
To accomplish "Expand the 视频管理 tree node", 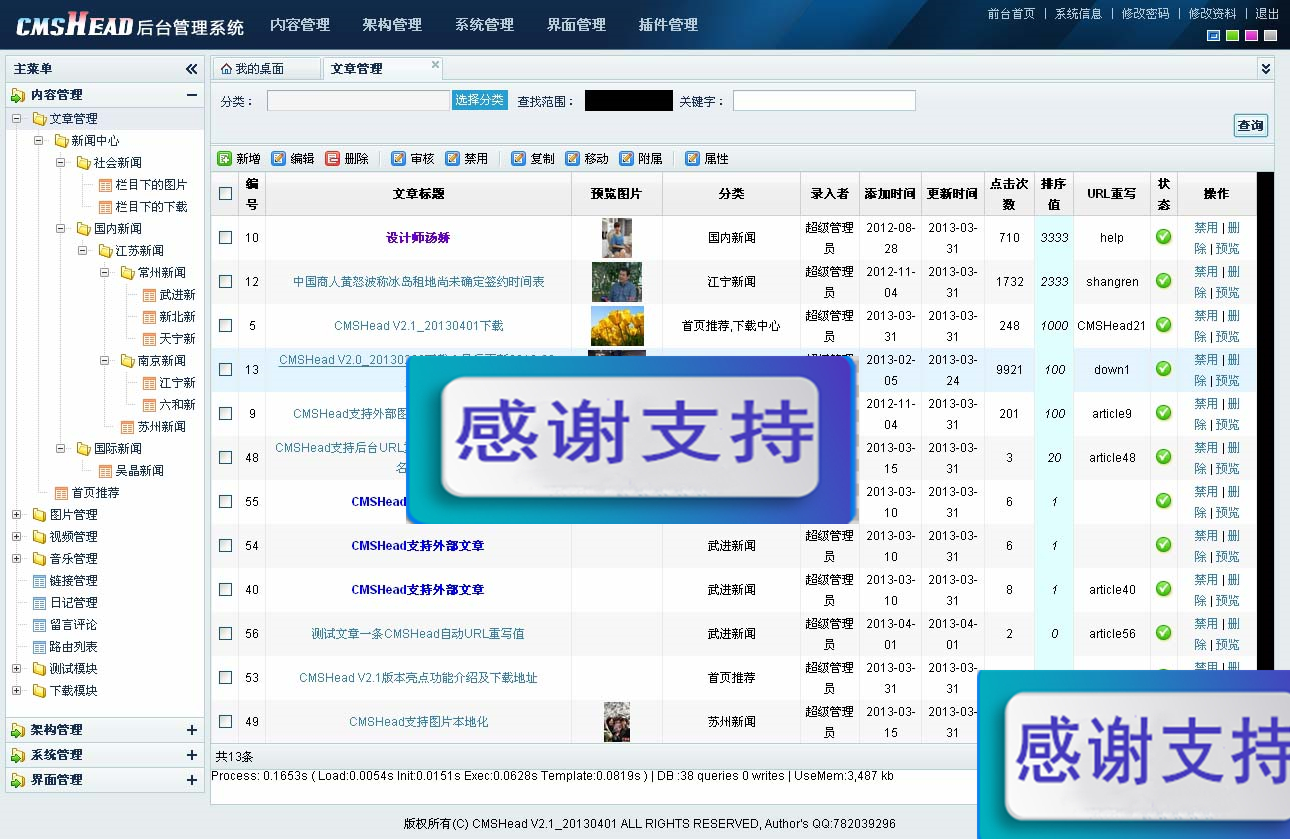I will 17,537.
